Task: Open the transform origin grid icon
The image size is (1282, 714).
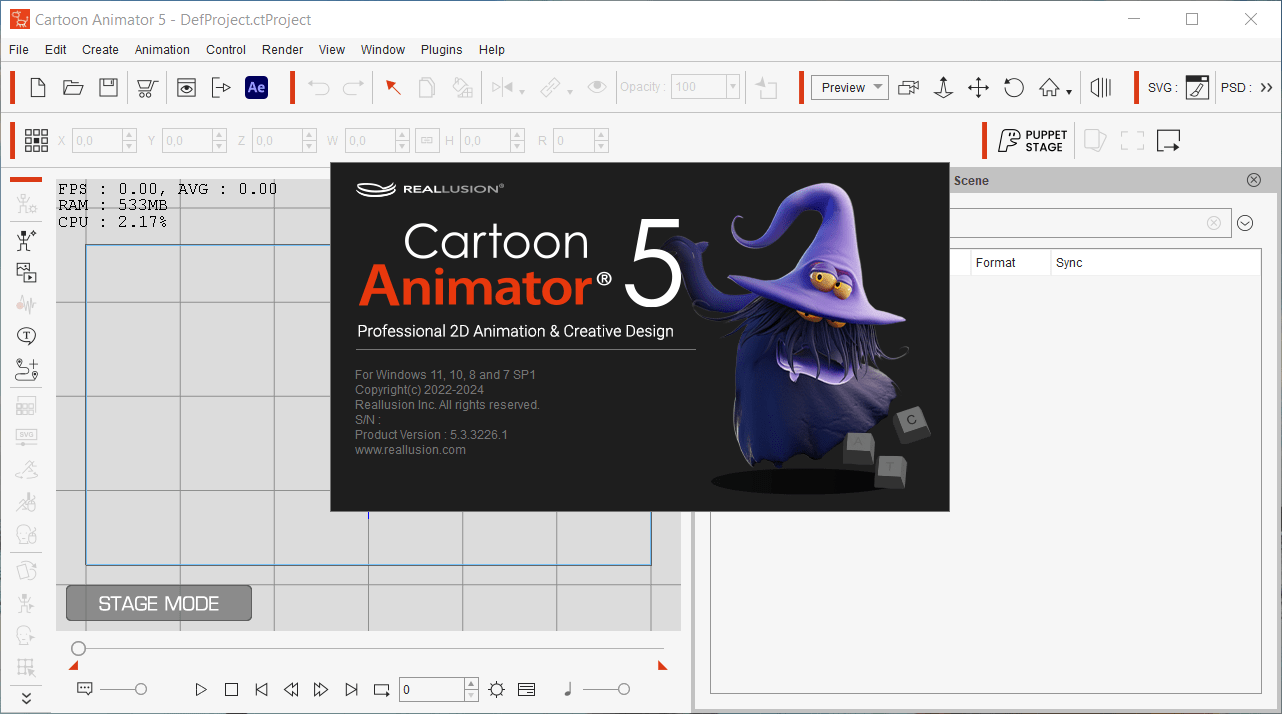Action: tap(37, 140)
